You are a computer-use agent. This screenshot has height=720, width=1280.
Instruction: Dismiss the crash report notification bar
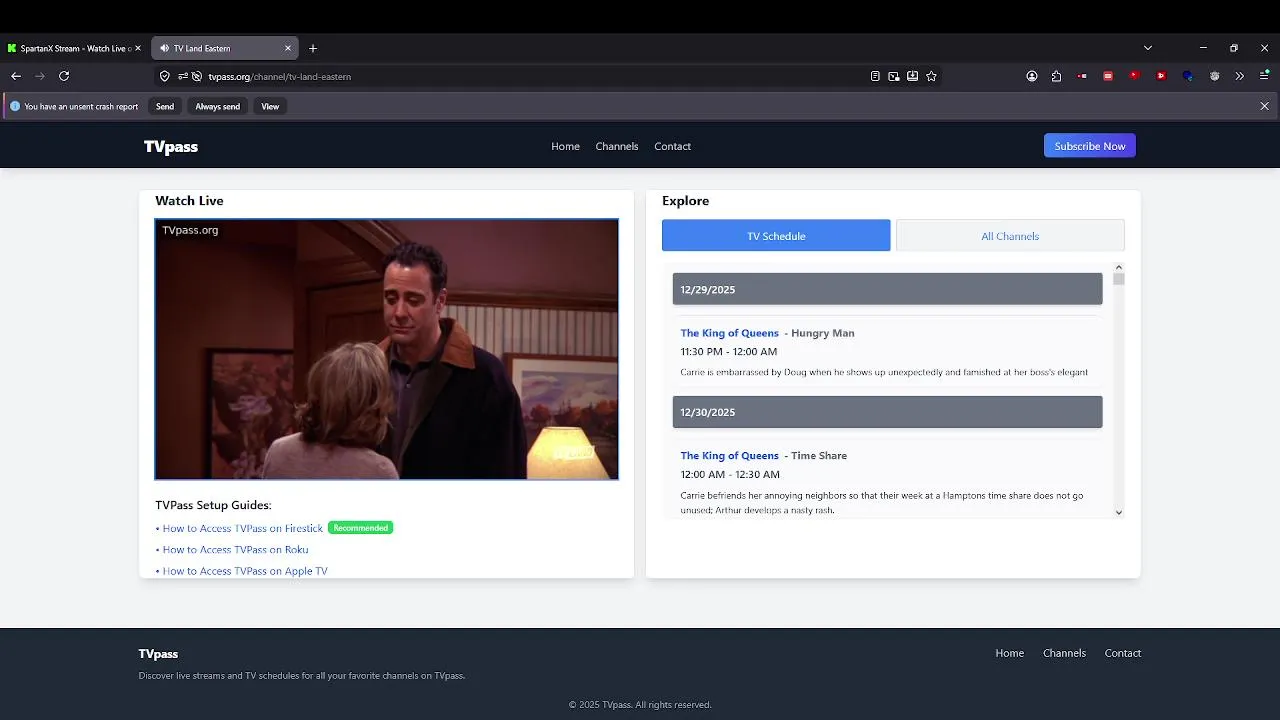pyautogui.click(x=1265, y=106)
